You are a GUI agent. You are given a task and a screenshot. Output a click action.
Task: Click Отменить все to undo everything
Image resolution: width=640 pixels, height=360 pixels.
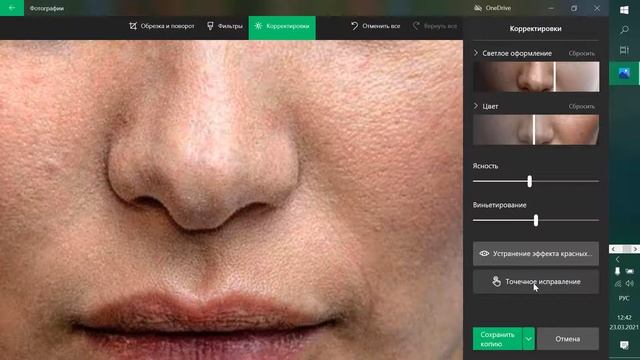tap(375, 26)
